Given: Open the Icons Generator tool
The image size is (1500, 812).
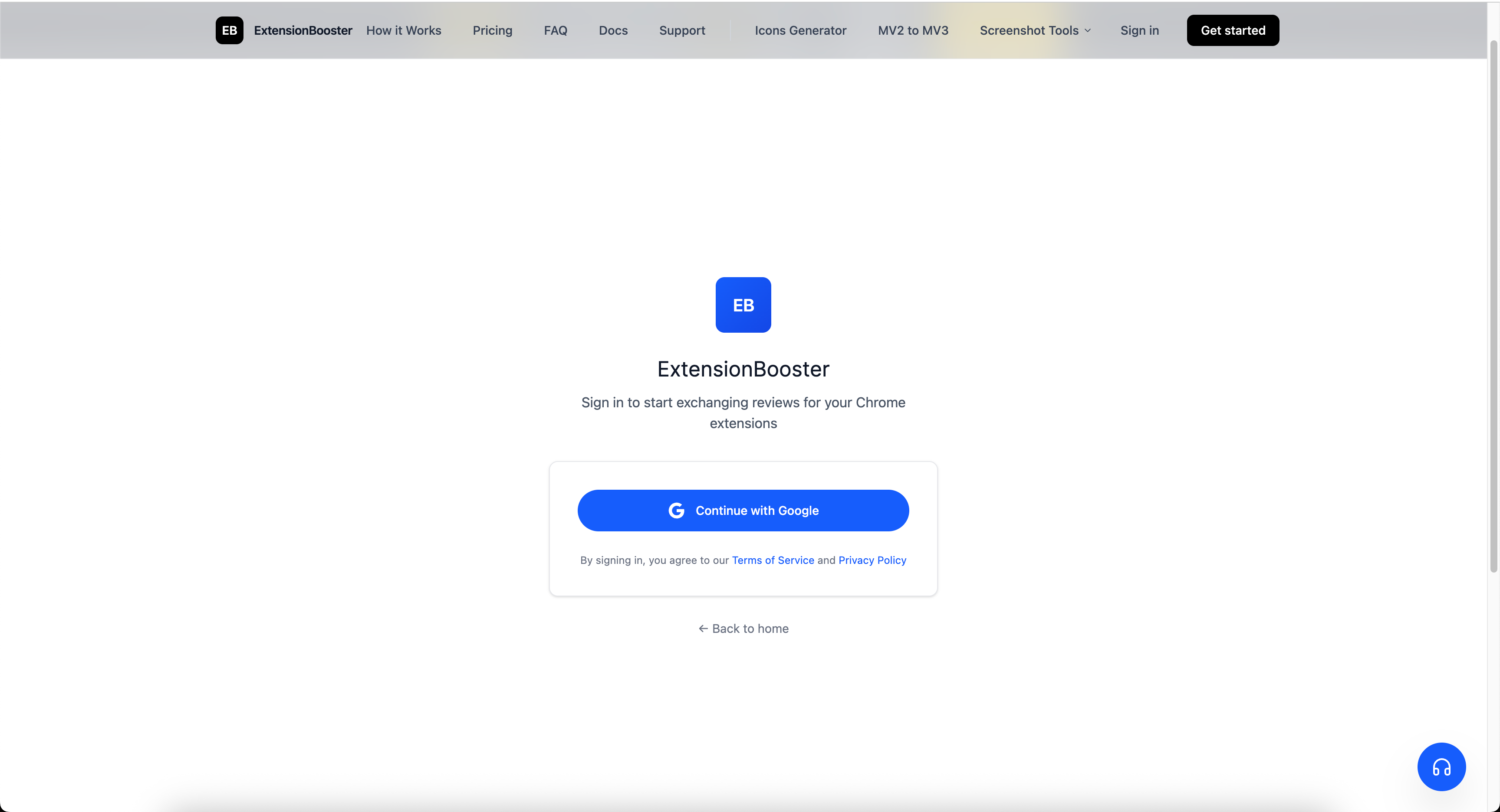Looking at the screenshot, I should click(800, 30).
